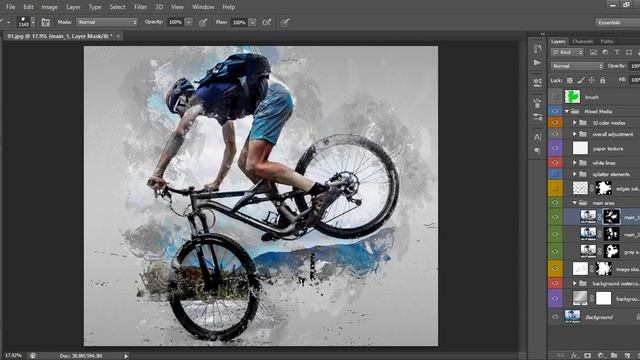Screen dimensions: 640x360
Task: Enable pressure for size icon
Action: (285, 22)
